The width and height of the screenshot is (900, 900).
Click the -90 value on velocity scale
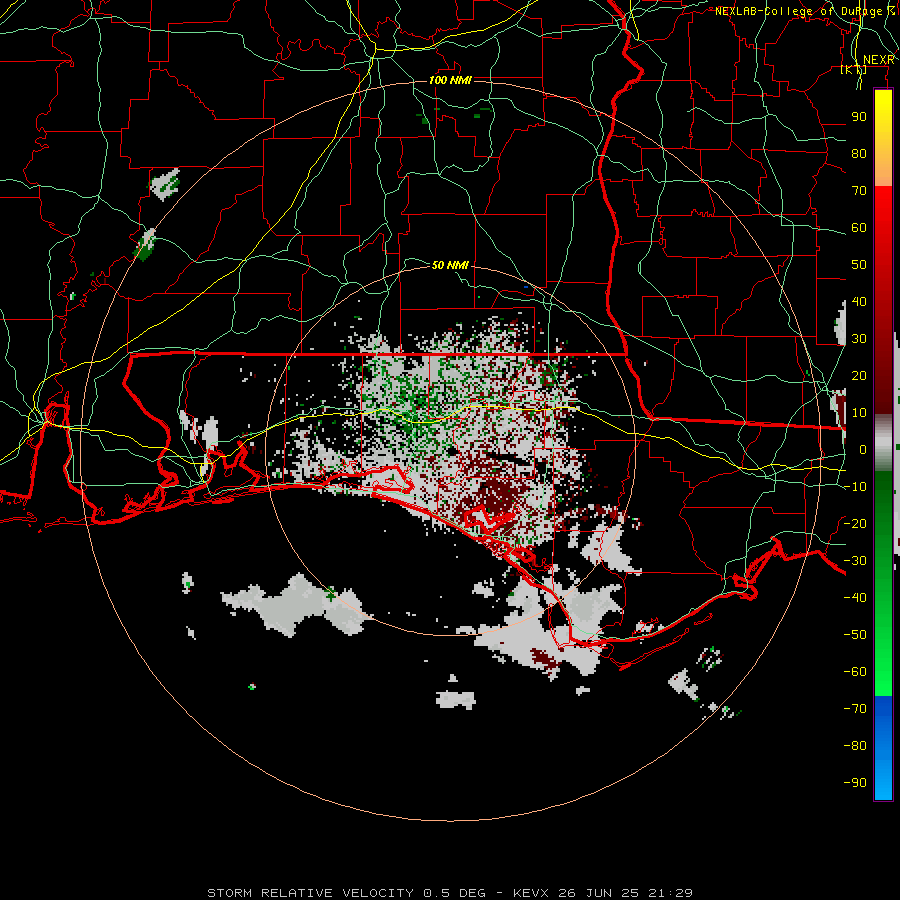[855, 783]
